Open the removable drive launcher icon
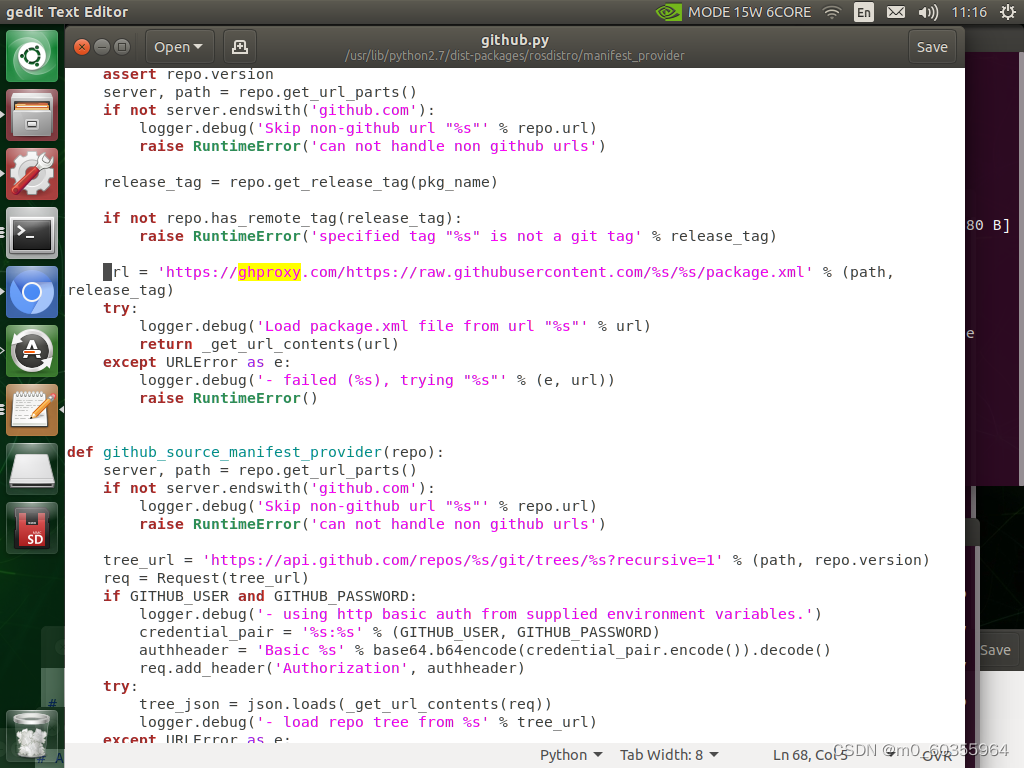This screenshot has height=768, width=1024. click(32, 468)
